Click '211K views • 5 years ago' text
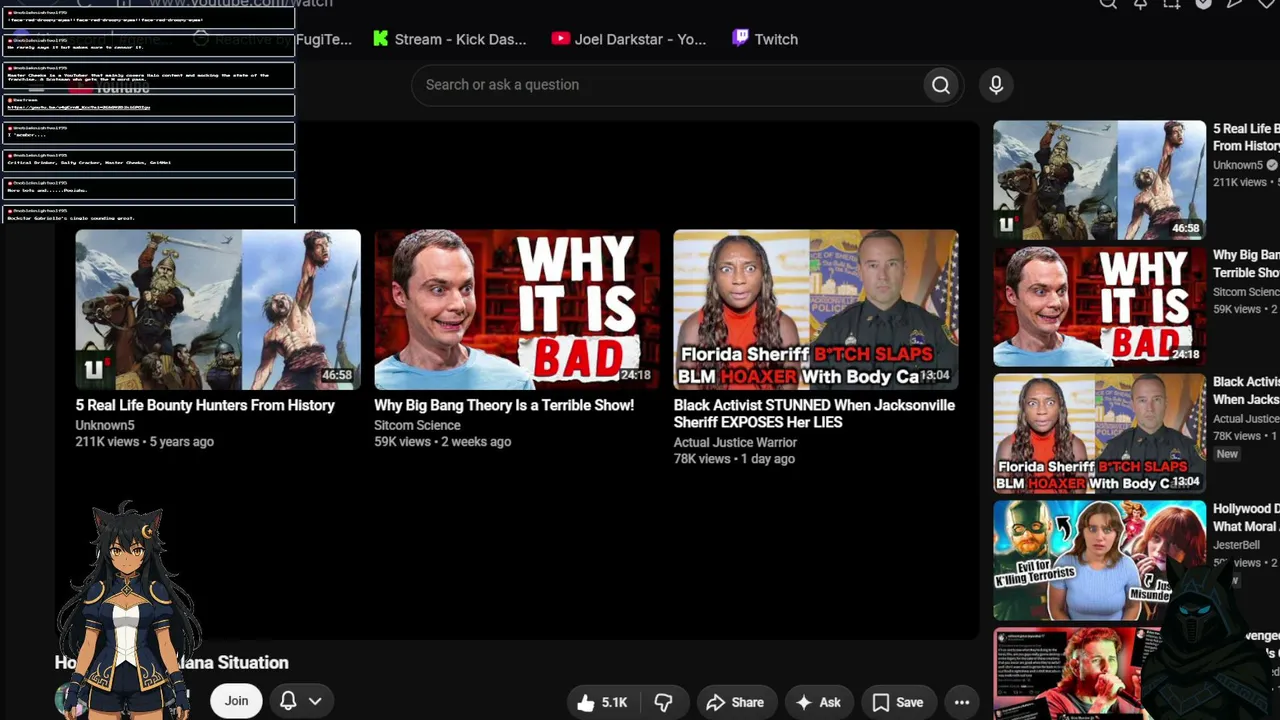 [145, 442]
